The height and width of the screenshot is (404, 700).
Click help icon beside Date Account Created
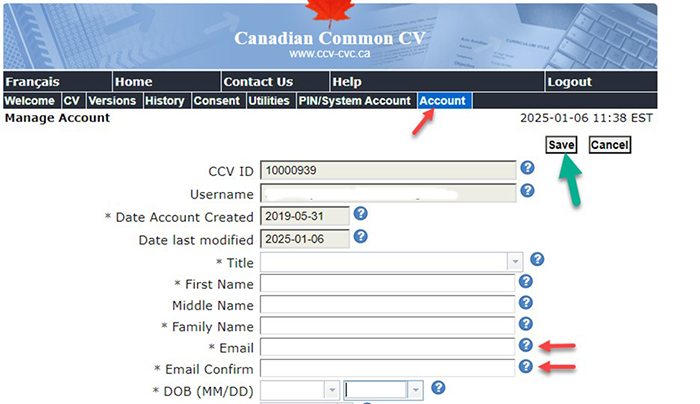point(361,214)
